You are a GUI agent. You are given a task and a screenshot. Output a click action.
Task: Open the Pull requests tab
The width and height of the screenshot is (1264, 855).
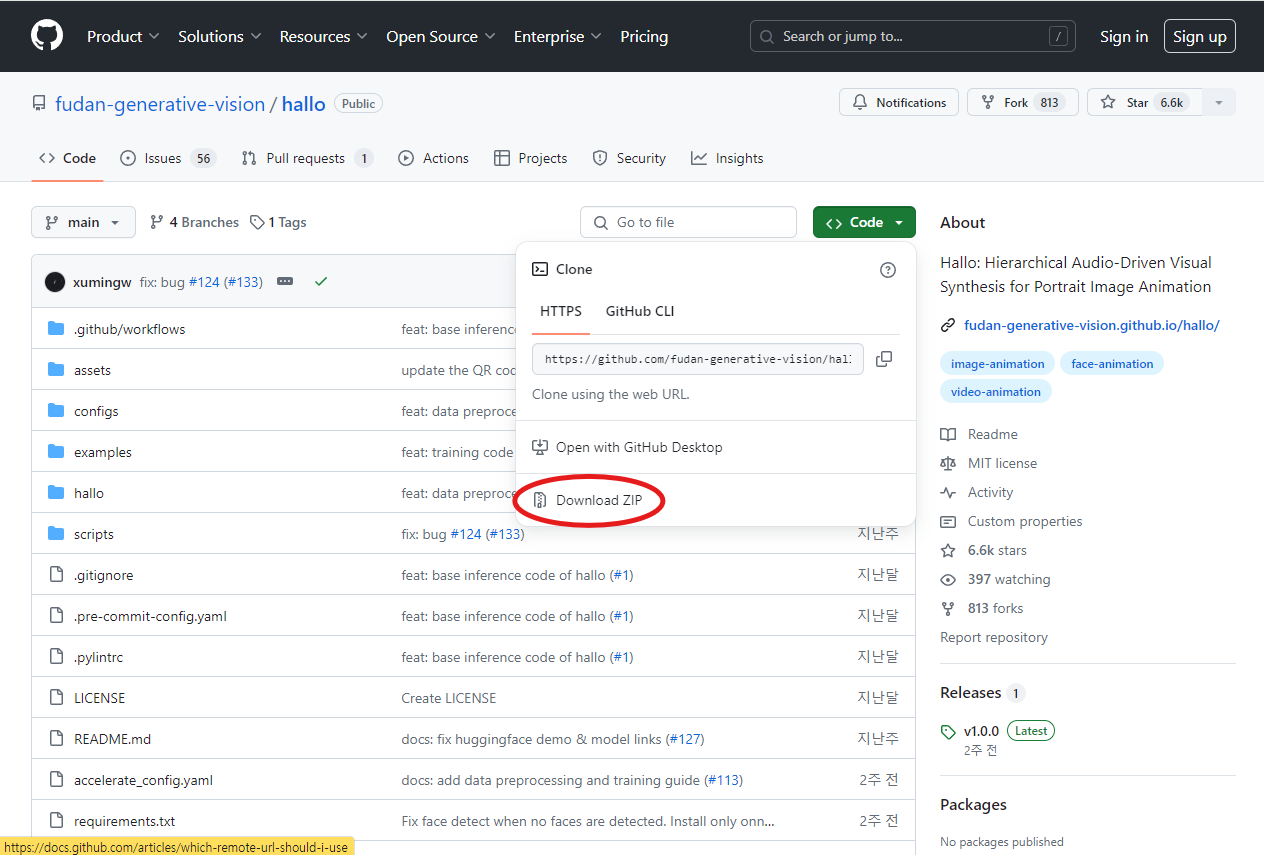click(308, 158)
